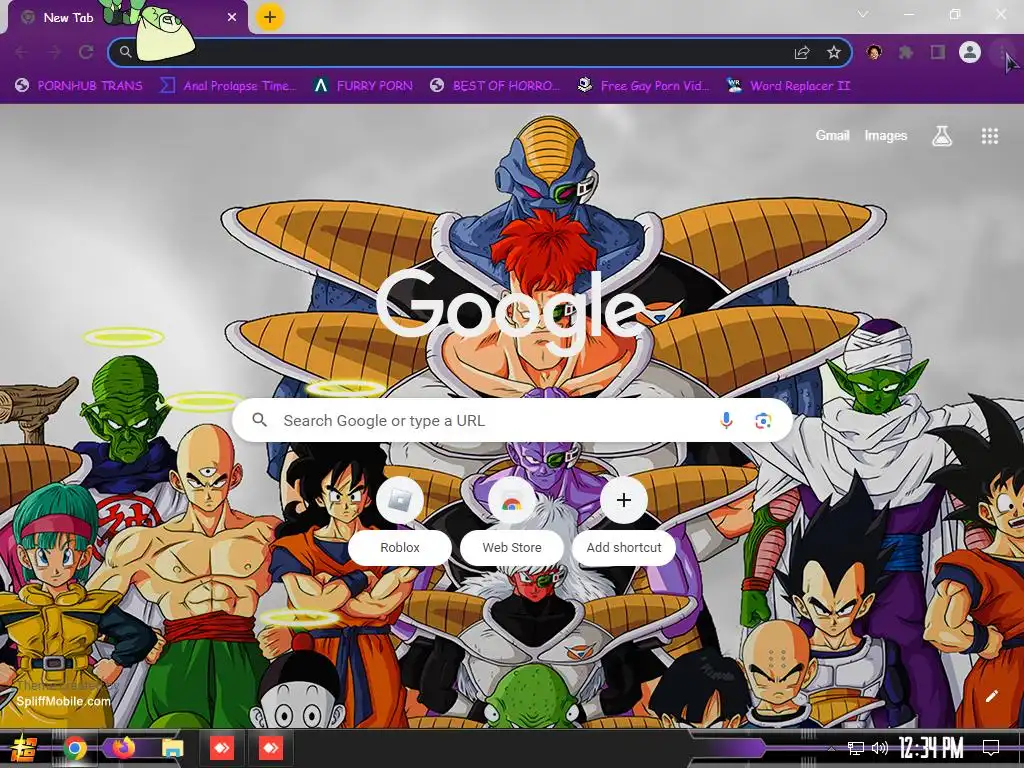Customize this page with pencil icon
Screen dimensions: 1024x768
pos(991,696)
